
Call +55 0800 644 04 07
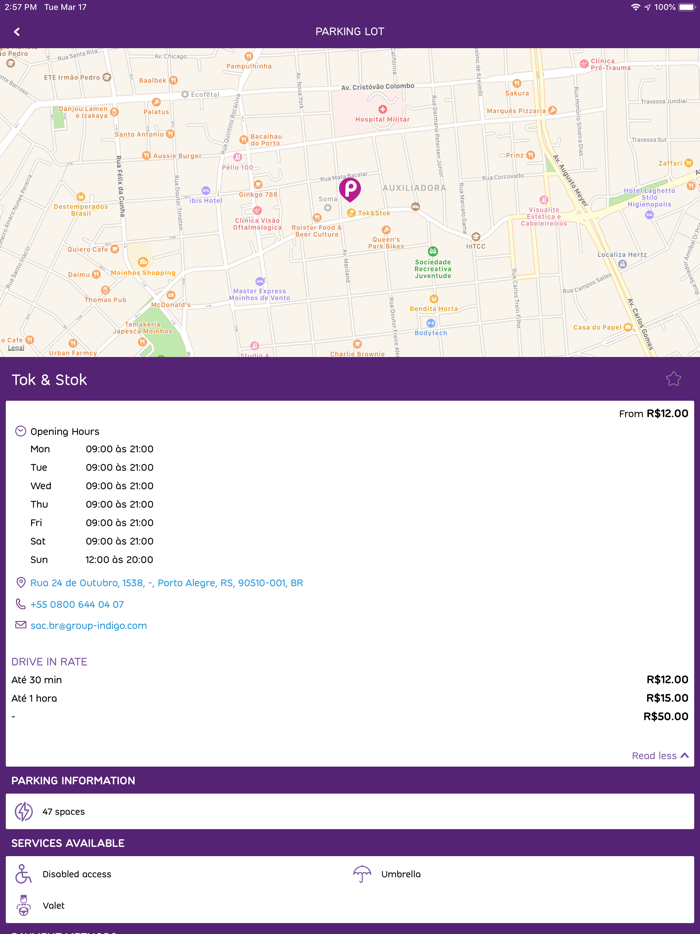pyautogui.click(x=77, y=604)
